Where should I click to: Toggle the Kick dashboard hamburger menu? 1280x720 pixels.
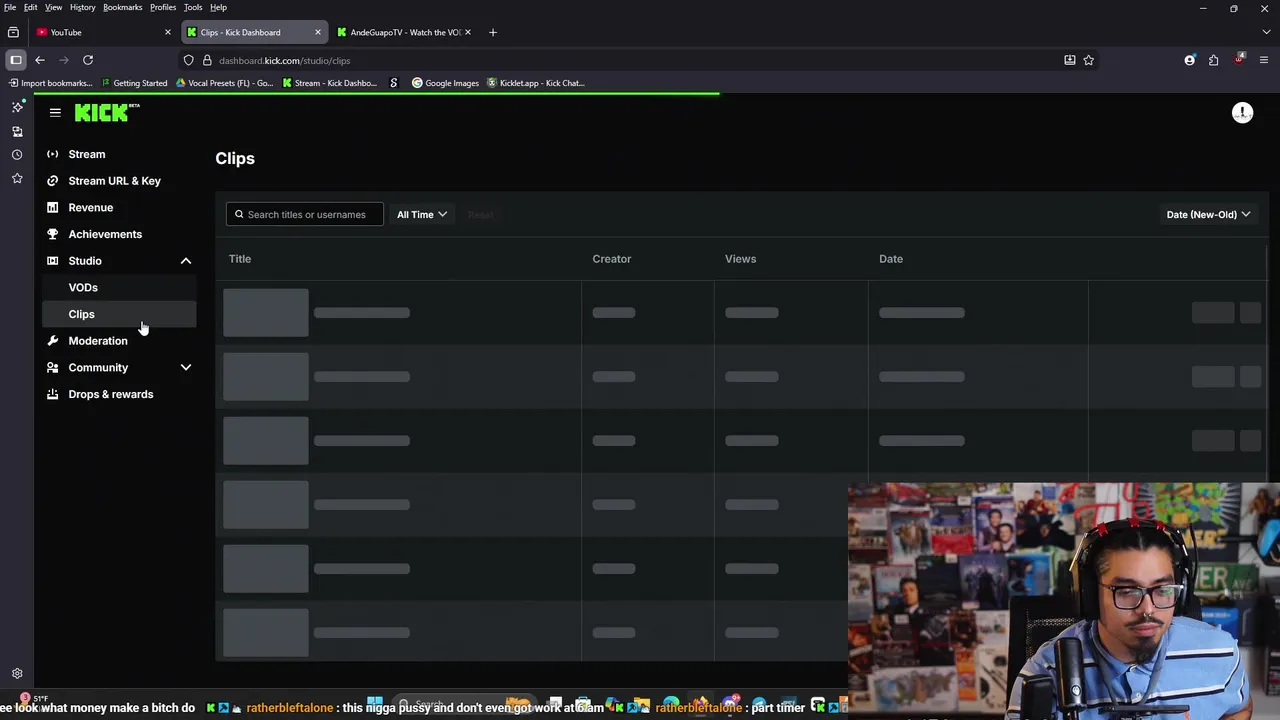click(x=55, y=113)
